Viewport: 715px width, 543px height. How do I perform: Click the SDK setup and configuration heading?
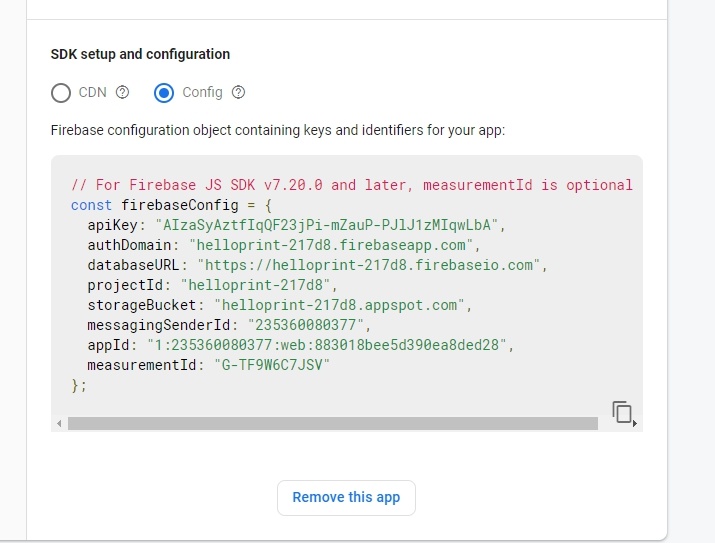[x=140, y=54]
